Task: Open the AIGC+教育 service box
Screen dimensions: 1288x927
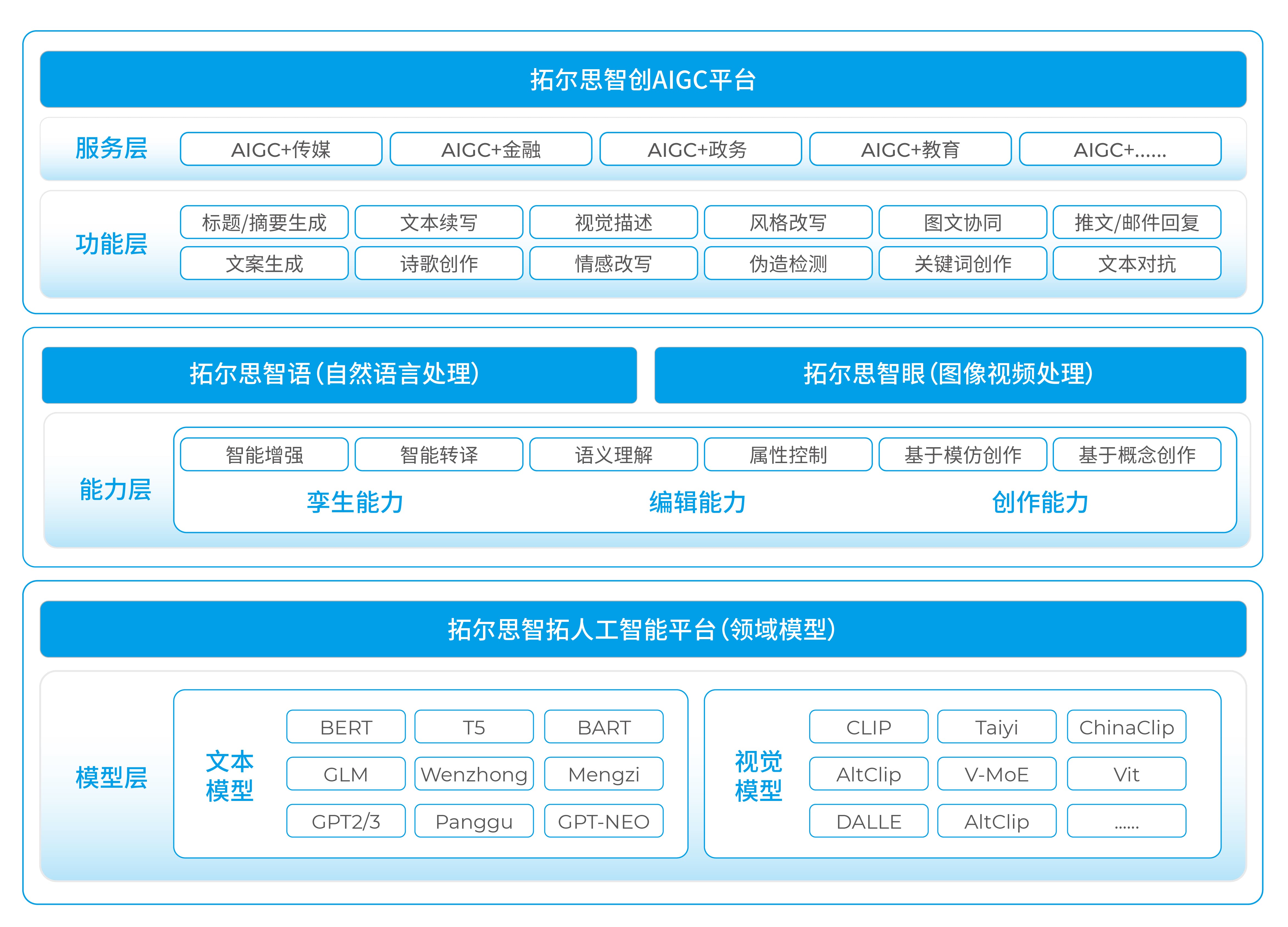Action: pos(910,149)
